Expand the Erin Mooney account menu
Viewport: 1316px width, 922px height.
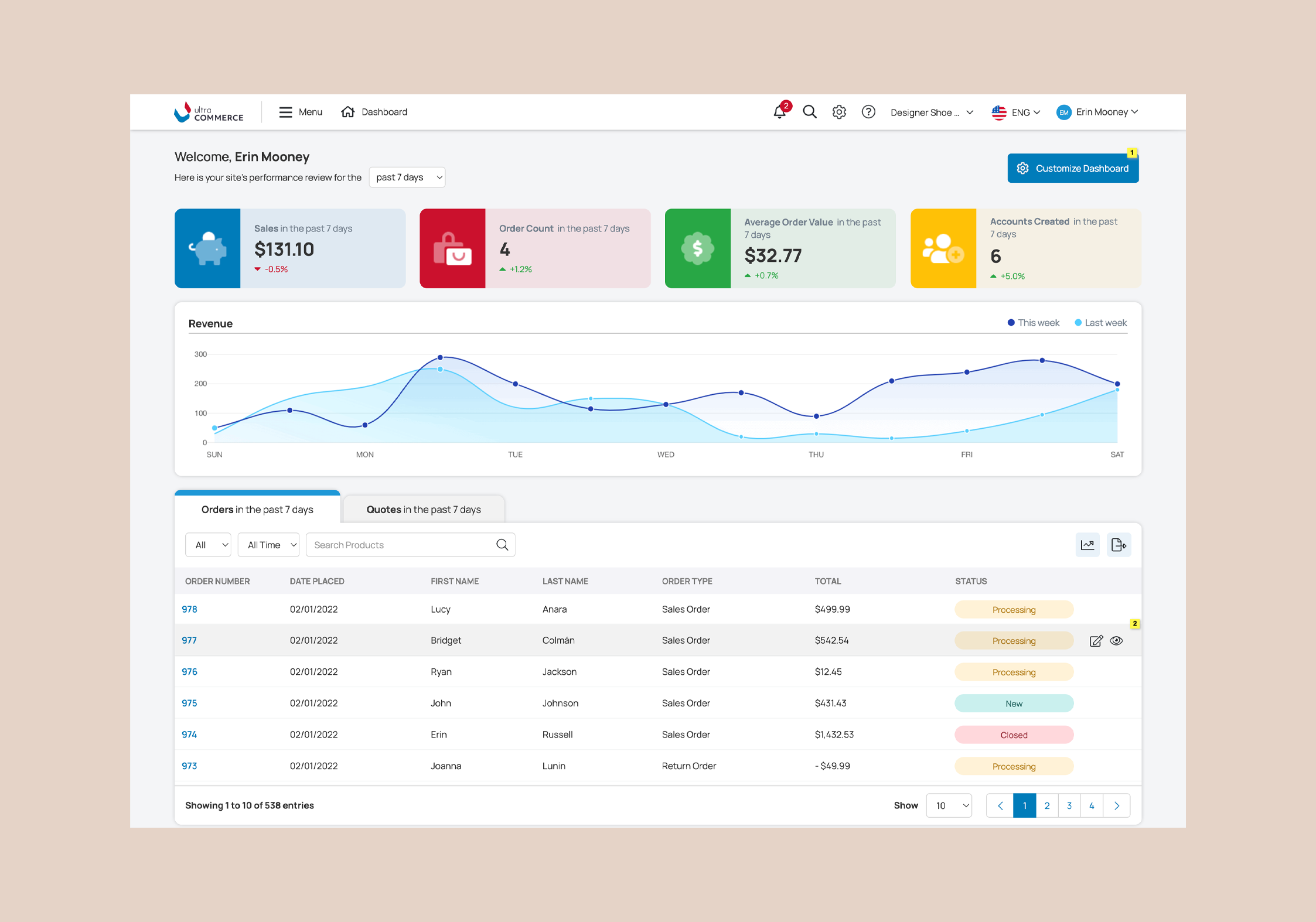coord(1107,112)
